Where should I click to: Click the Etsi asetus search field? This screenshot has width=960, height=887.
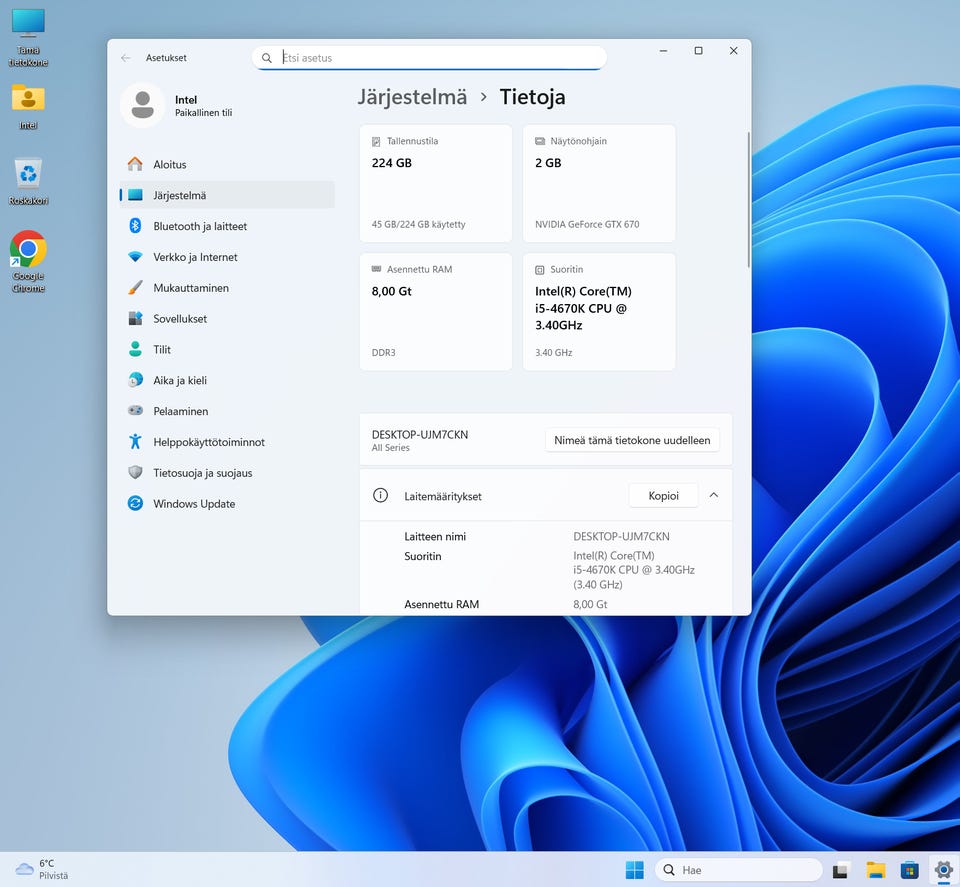click(430, 58)
